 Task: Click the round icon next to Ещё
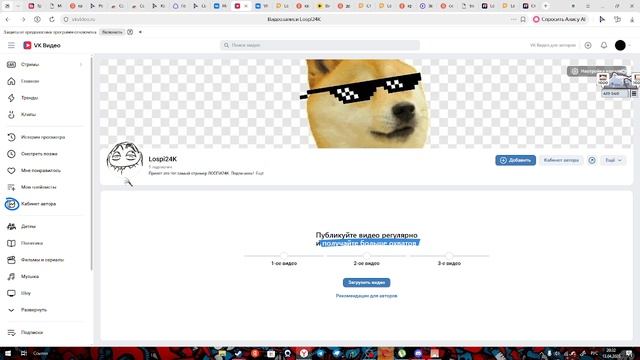pyautogui.click(x=592, y=160)
